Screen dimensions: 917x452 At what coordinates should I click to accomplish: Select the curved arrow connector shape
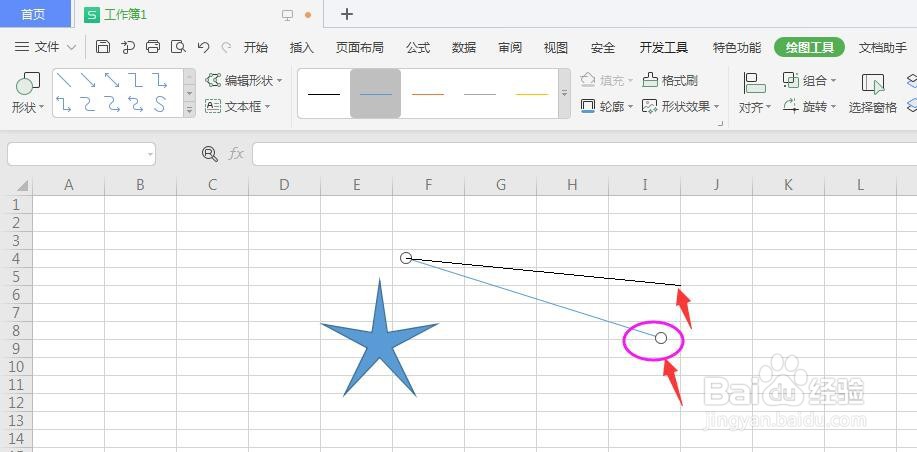tap(112, 104)
